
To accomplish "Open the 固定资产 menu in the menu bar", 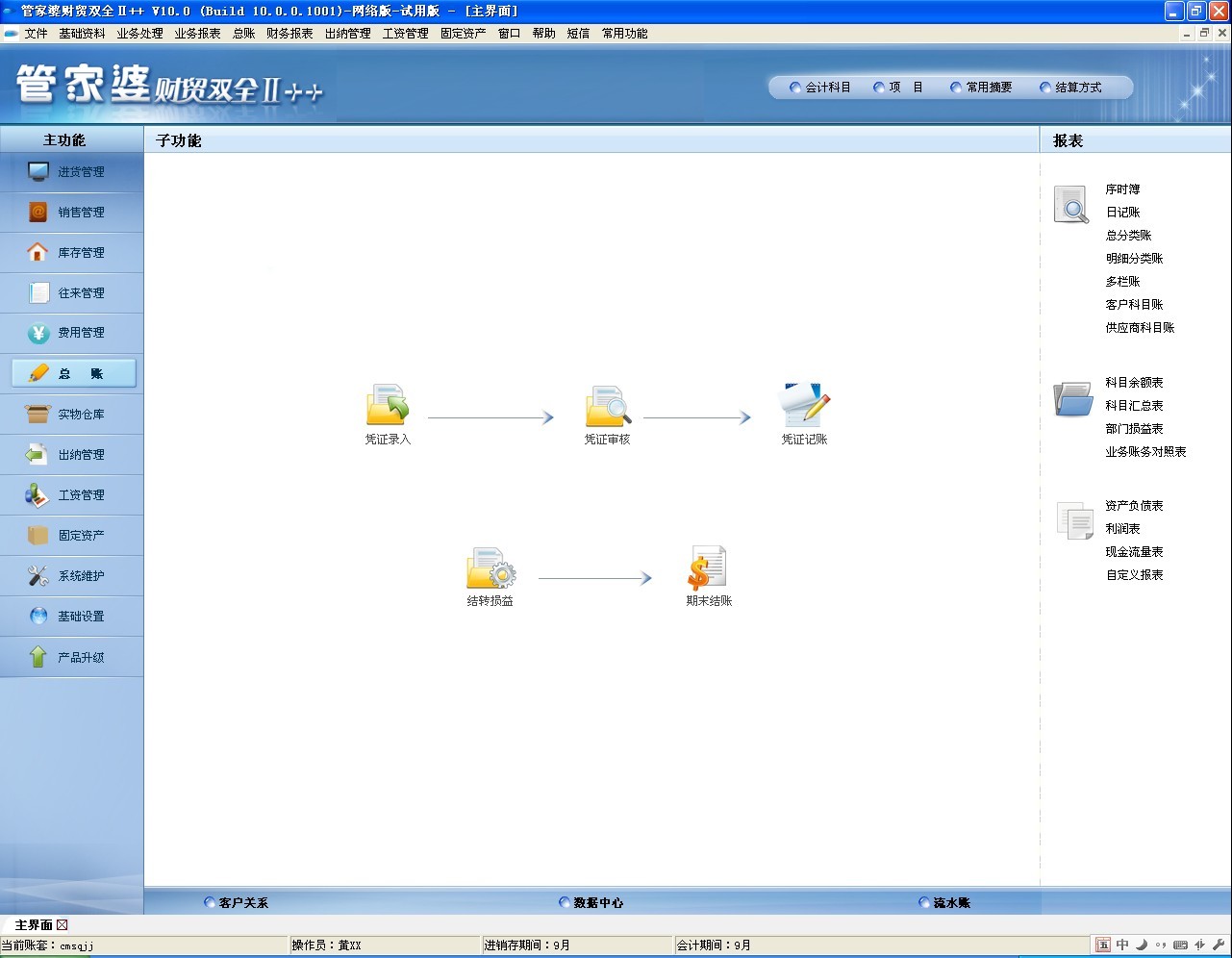I will pyautogui.click(x=464, y=34).
